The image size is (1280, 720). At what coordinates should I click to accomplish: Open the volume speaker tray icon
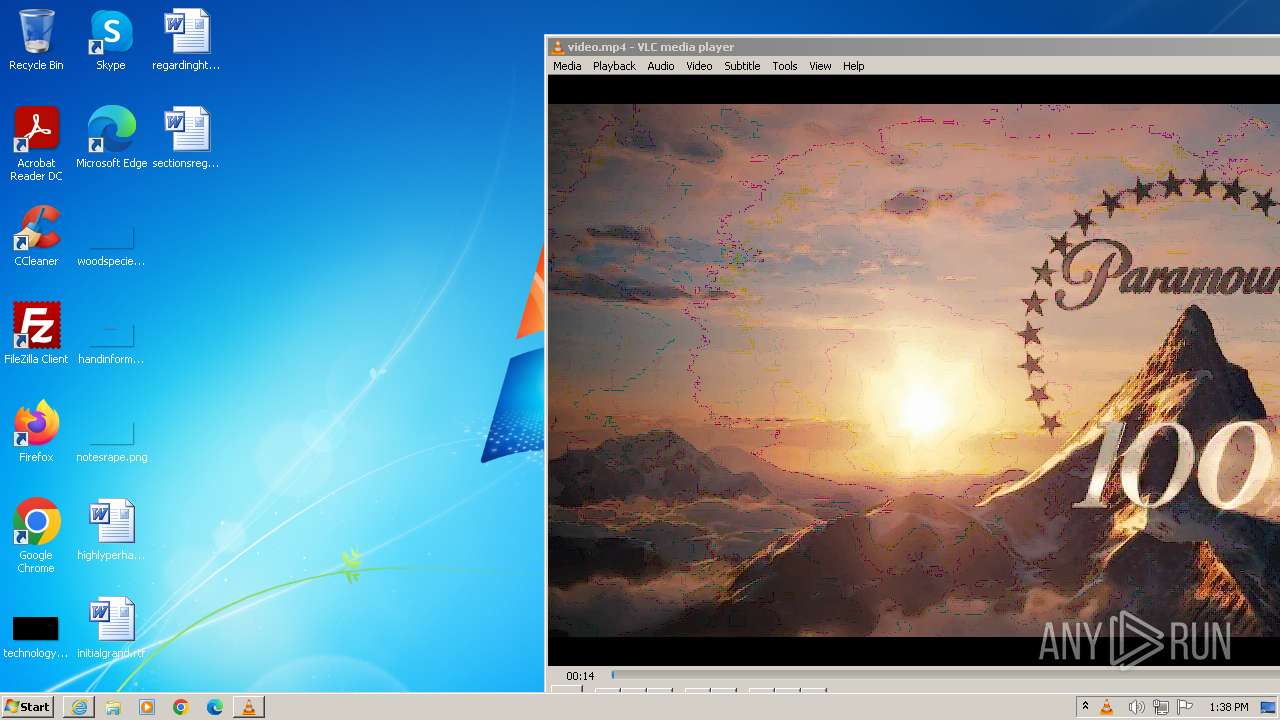pos(1136,707)
